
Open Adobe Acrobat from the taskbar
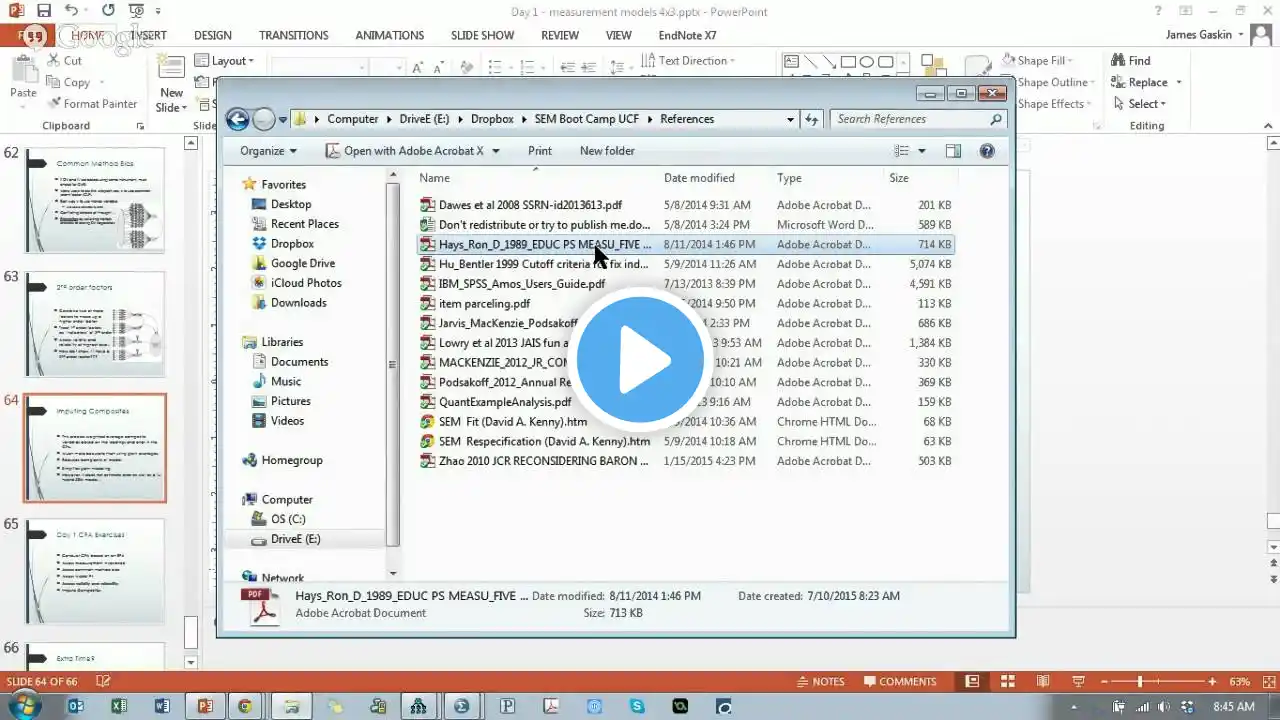click(x=550, y=706)
